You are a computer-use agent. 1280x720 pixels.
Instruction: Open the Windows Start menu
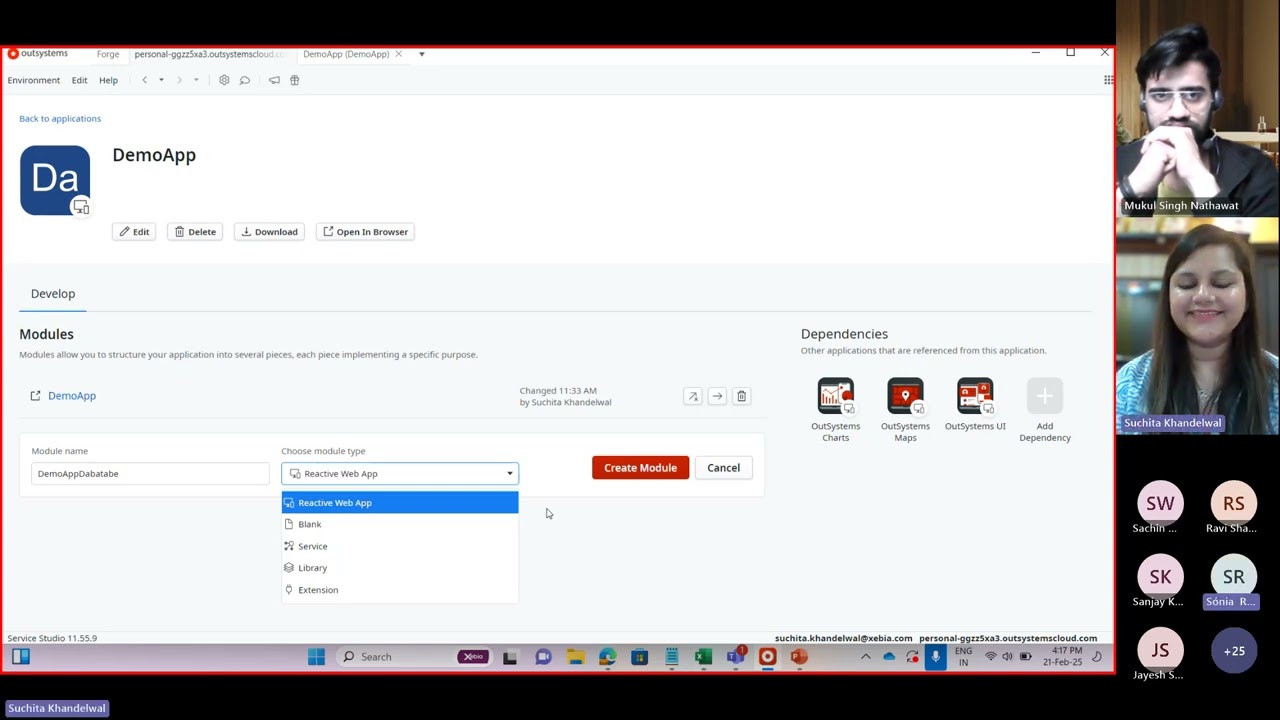click(316, 657)
